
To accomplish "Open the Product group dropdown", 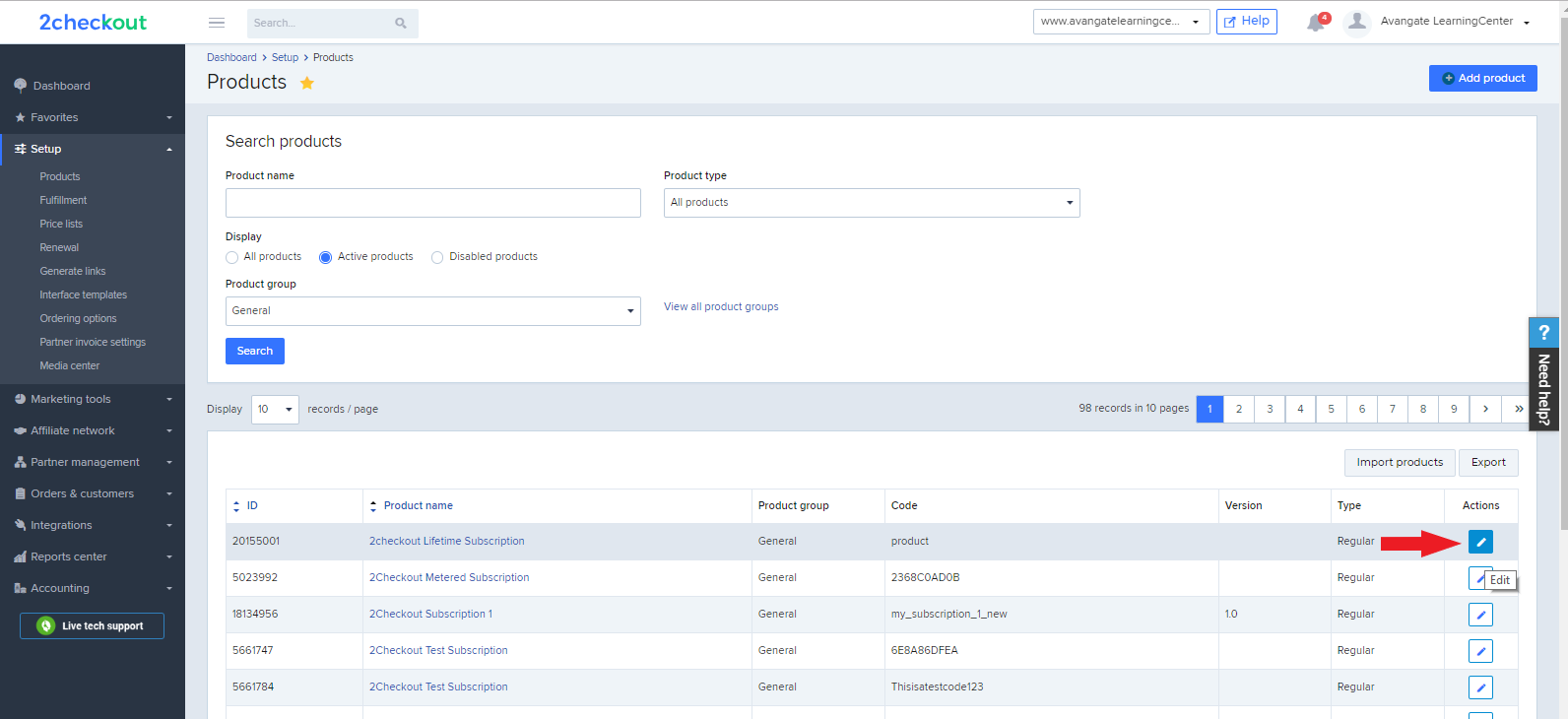I will 433,311.
